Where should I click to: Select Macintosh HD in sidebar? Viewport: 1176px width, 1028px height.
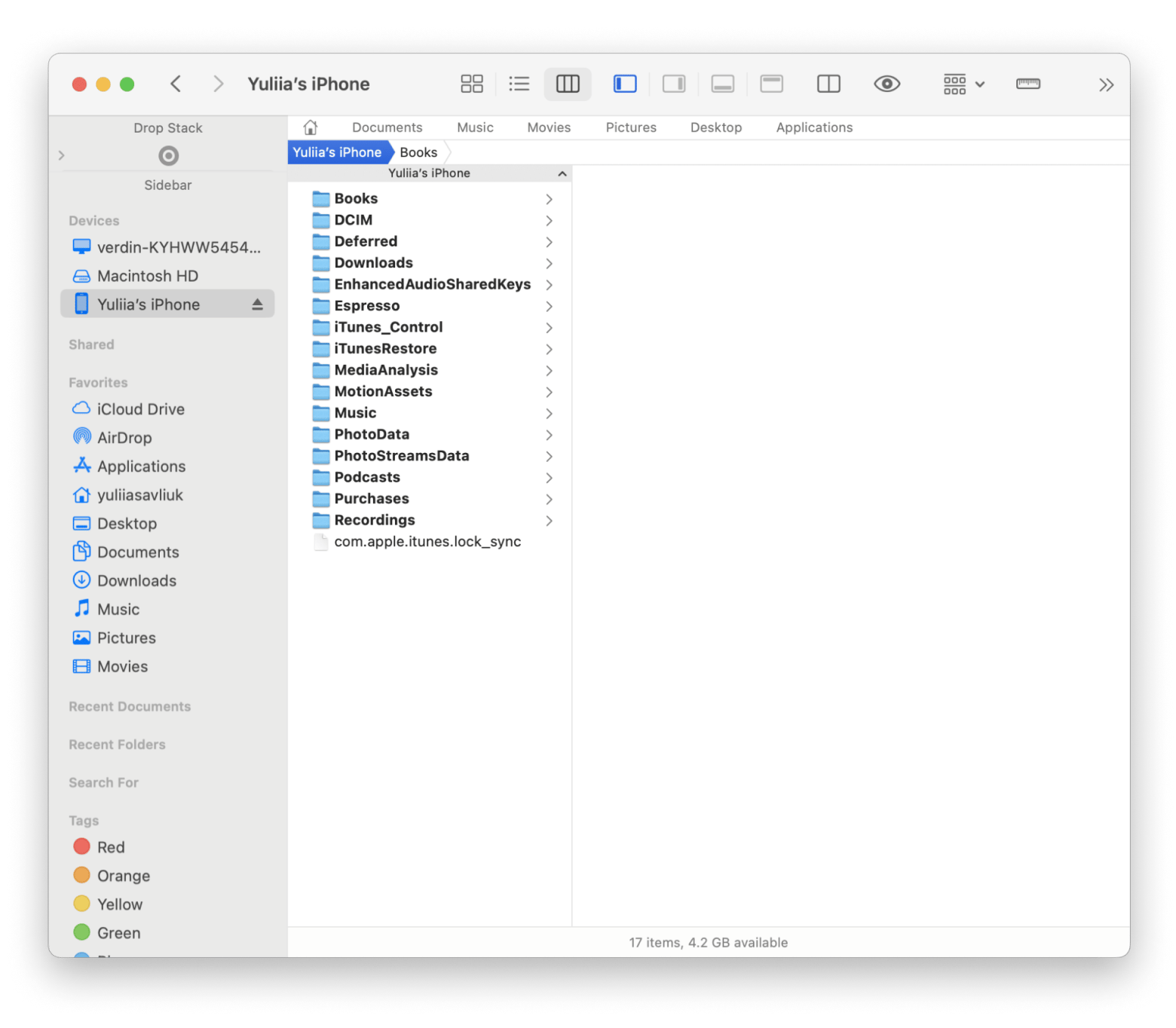pos(167,276)
